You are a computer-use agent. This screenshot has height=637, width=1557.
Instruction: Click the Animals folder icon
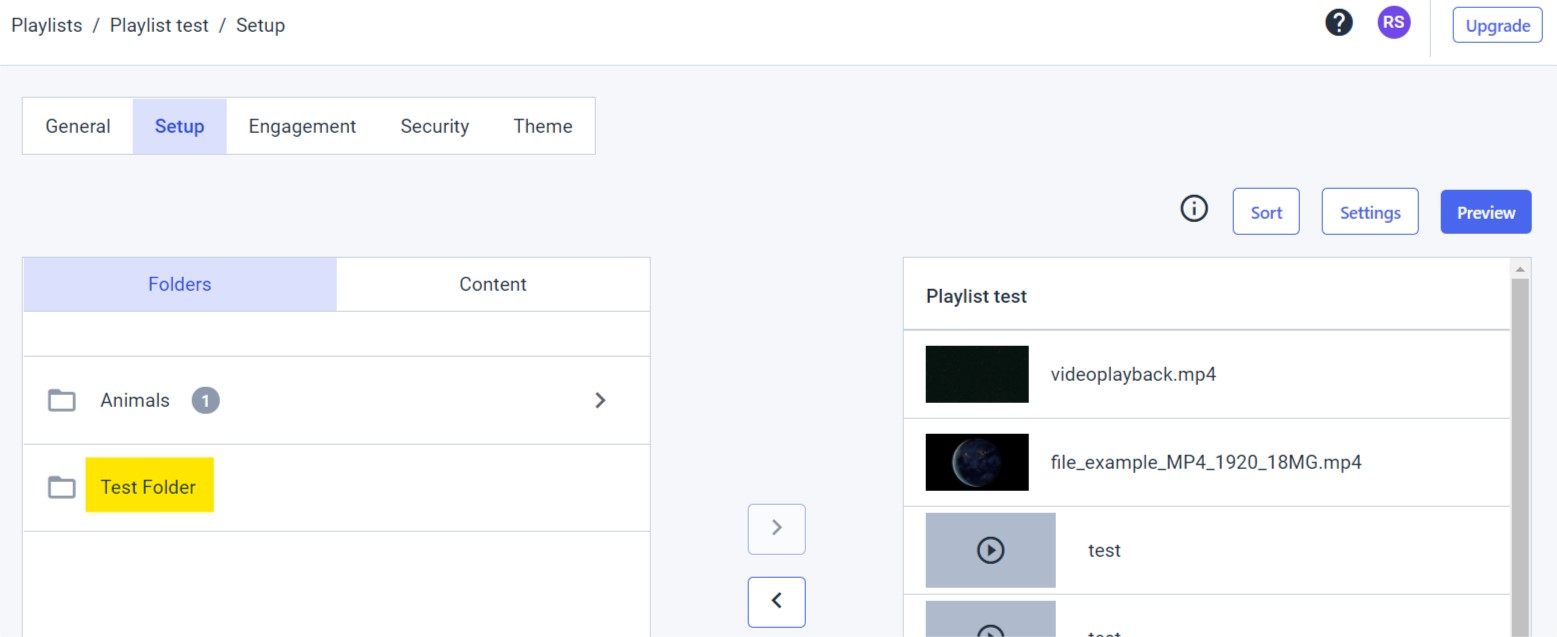pyautogui.click(x=62, y=400)
